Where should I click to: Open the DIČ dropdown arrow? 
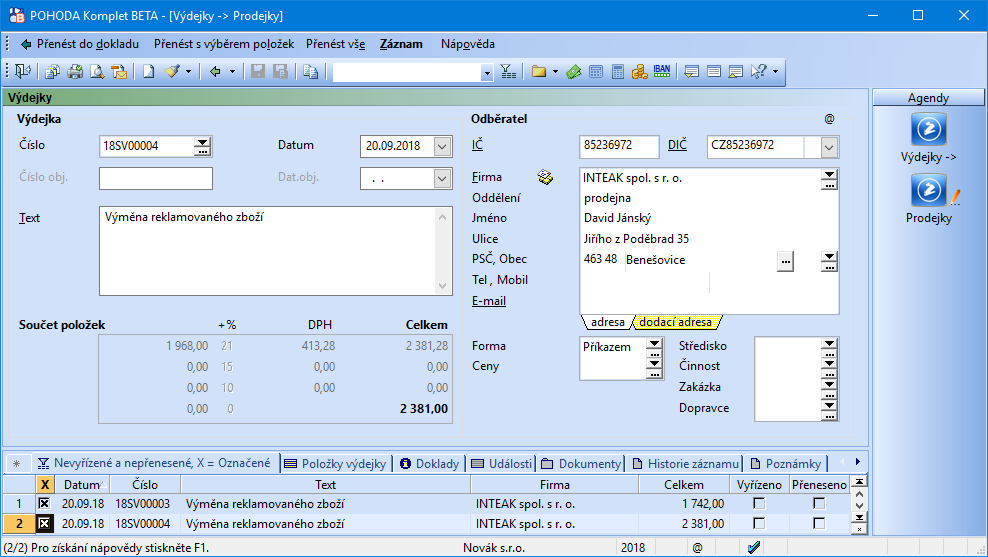click(x=829, y=147)
